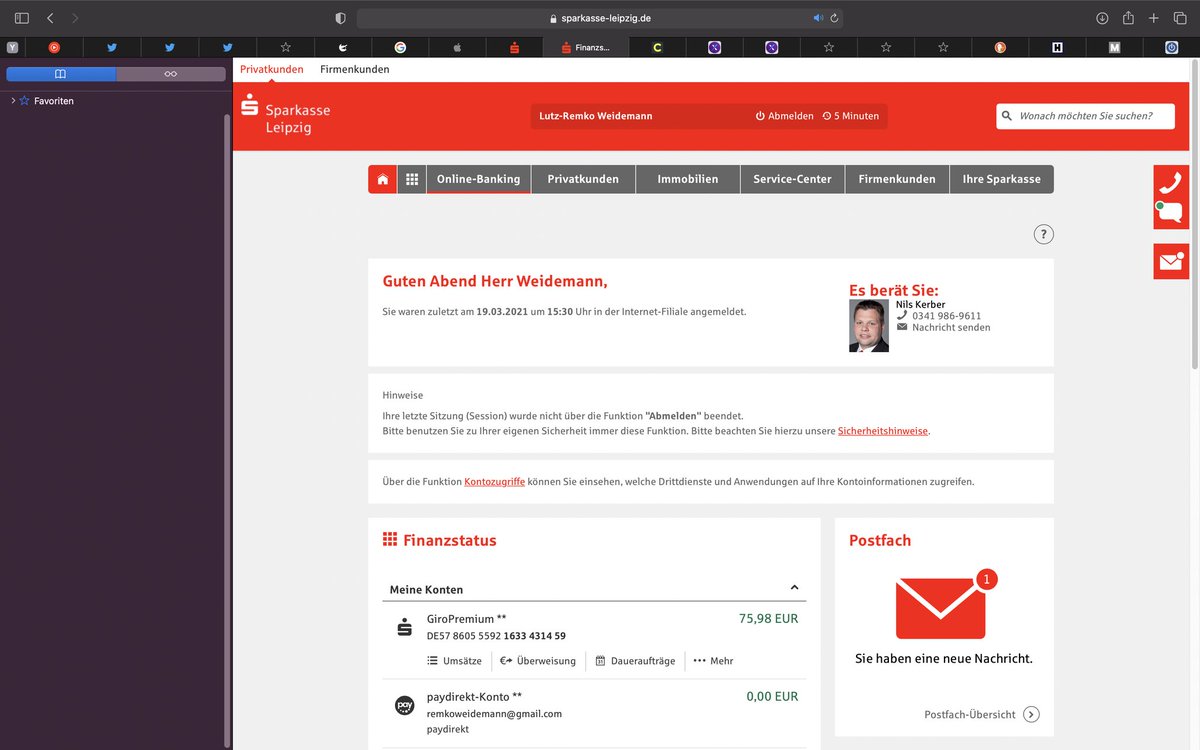Switch to the Y Combinator tab

click(x=12, y=47)
